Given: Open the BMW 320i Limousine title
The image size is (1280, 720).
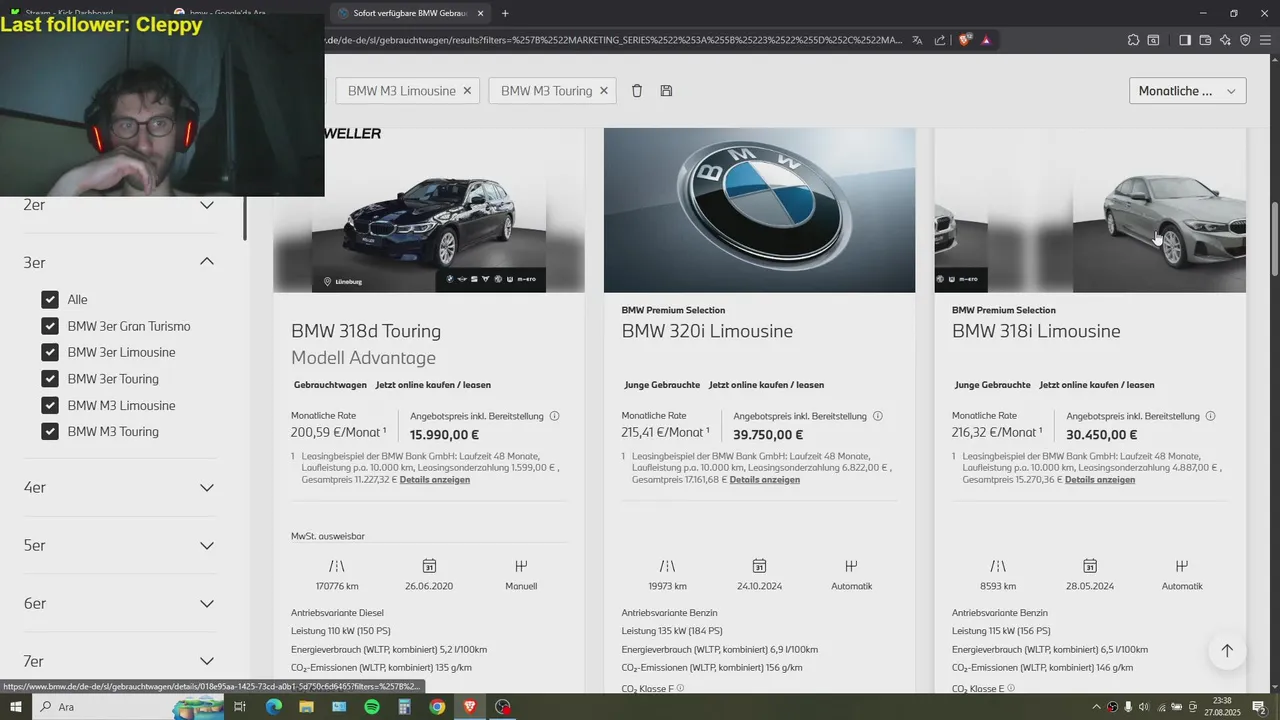Looking at the screenshot, I should click(707, 331).
